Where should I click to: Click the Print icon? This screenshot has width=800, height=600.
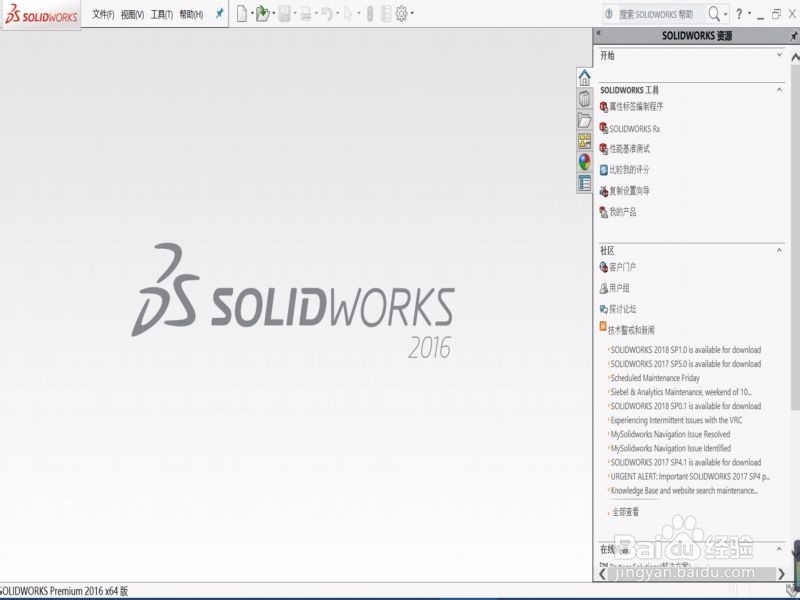(306, 14)
